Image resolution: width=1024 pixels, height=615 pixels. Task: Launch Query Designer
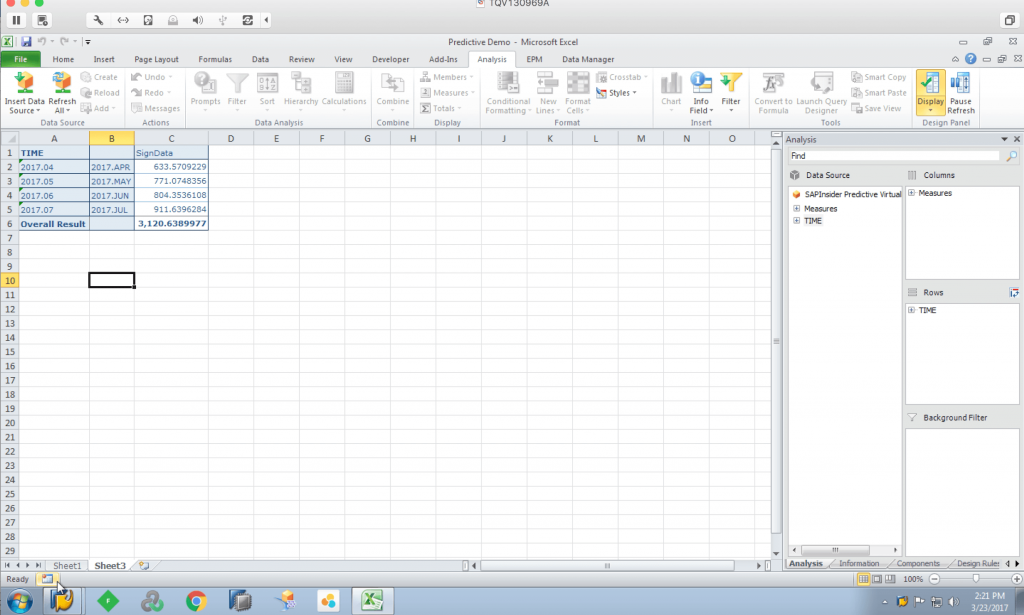[822, 93]
